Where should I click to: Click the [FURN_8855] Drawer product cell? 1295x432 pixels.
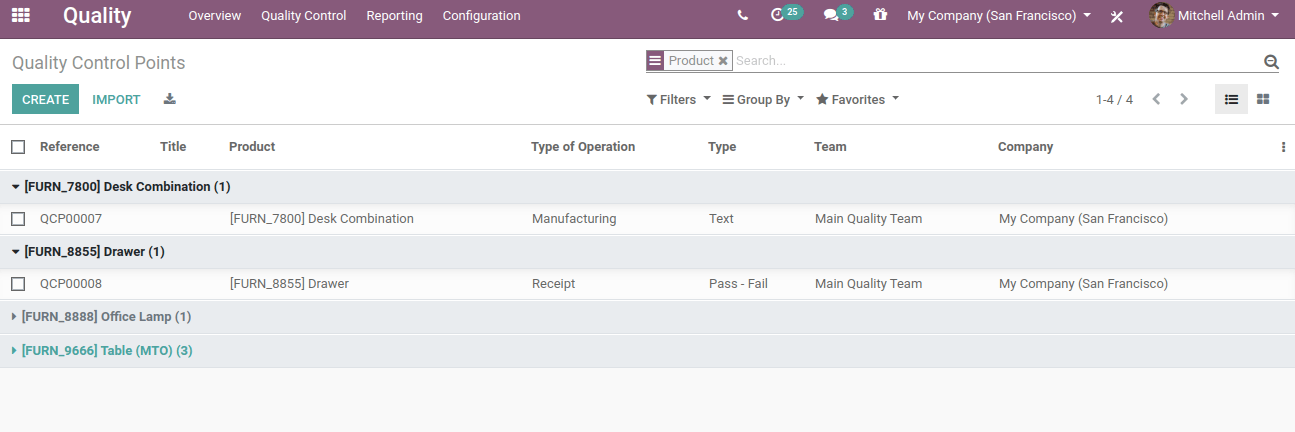tap(289, 284)
